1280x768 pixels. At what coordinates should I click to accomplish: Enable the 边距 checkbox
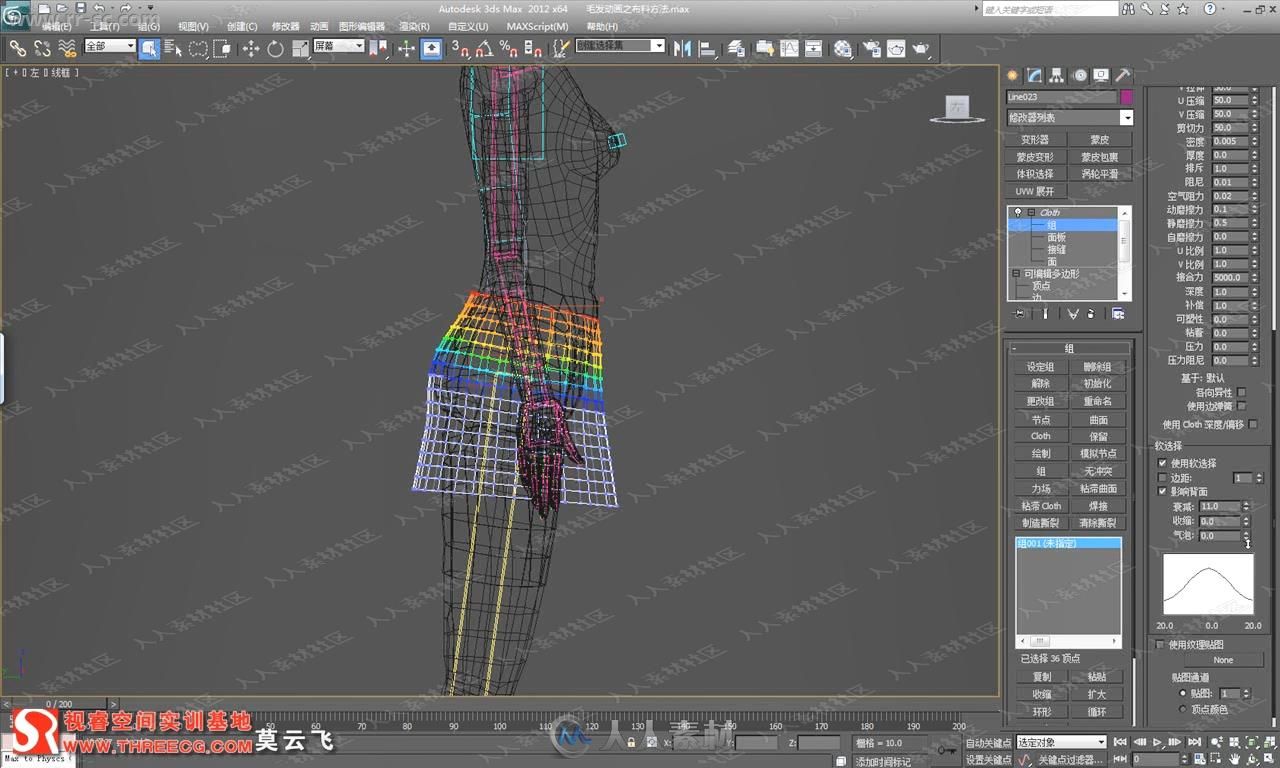1162,478
